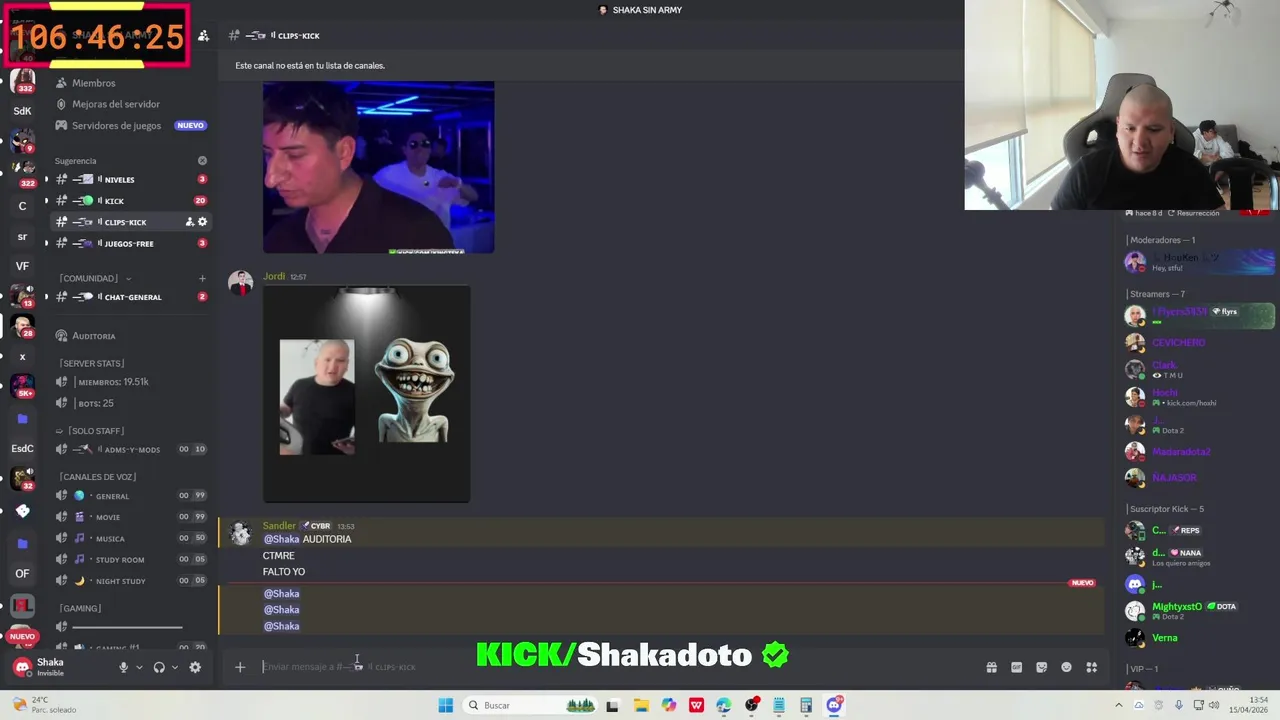The height and width of the screenshot is (720, 1280).
Task: Toggle microphone mute in user panel
Action: point(123,667)
